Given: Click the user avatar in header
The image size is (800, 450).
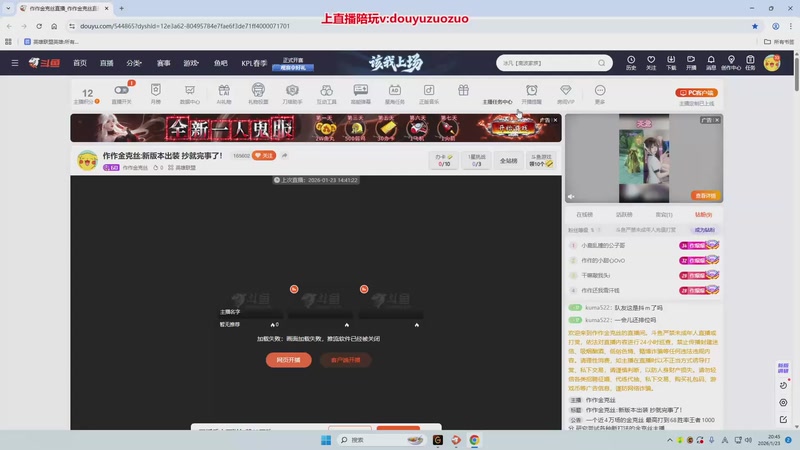Looking at the screenshot, I should [x=772, y=63].
